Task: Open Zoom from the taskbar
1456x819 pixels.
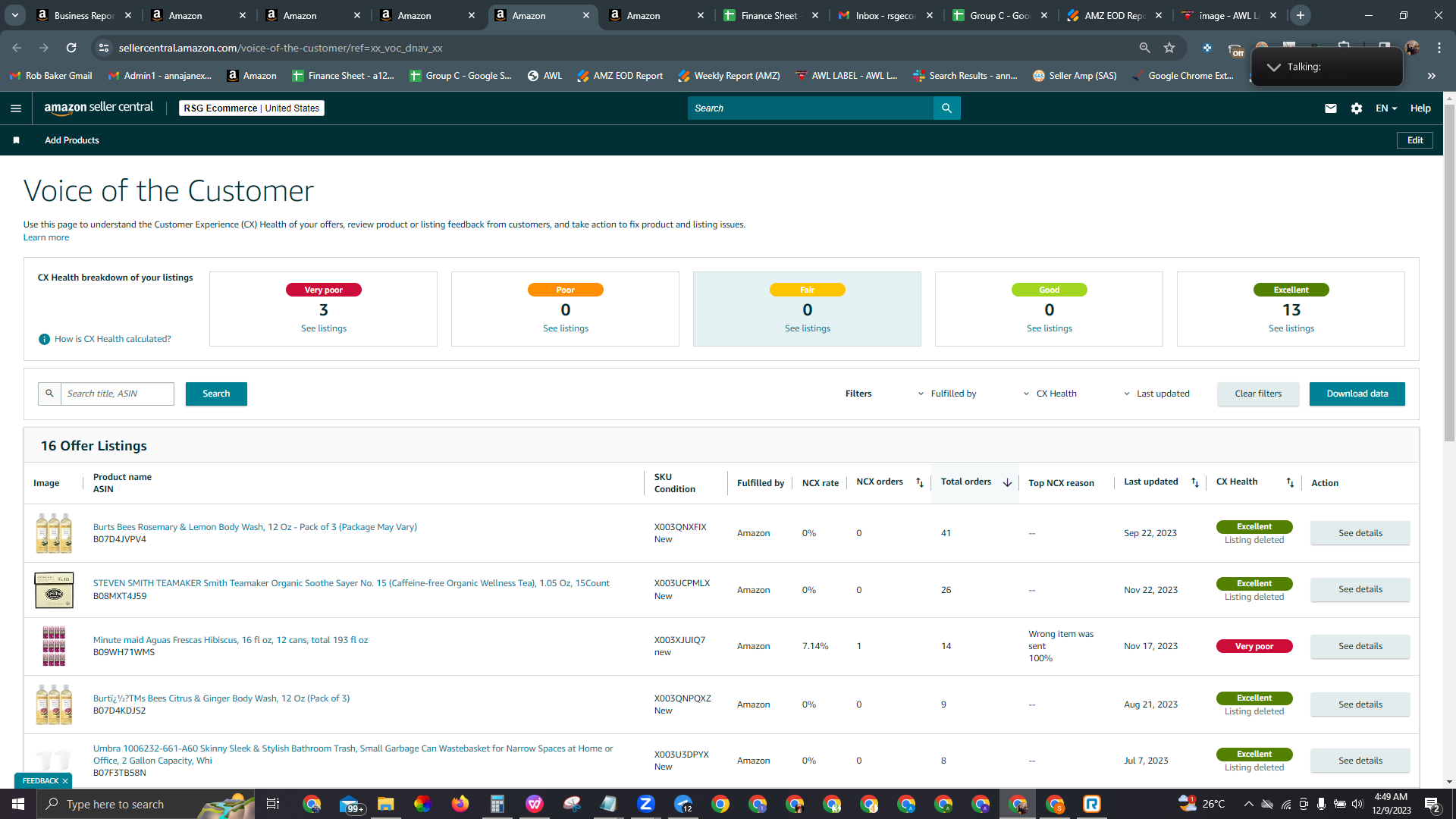Action: [646, 804]
